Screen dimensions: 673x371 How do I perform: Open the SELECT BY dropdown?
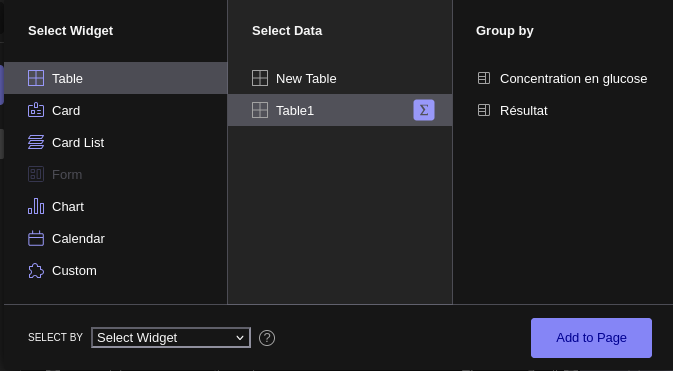(x=171, y=338)
